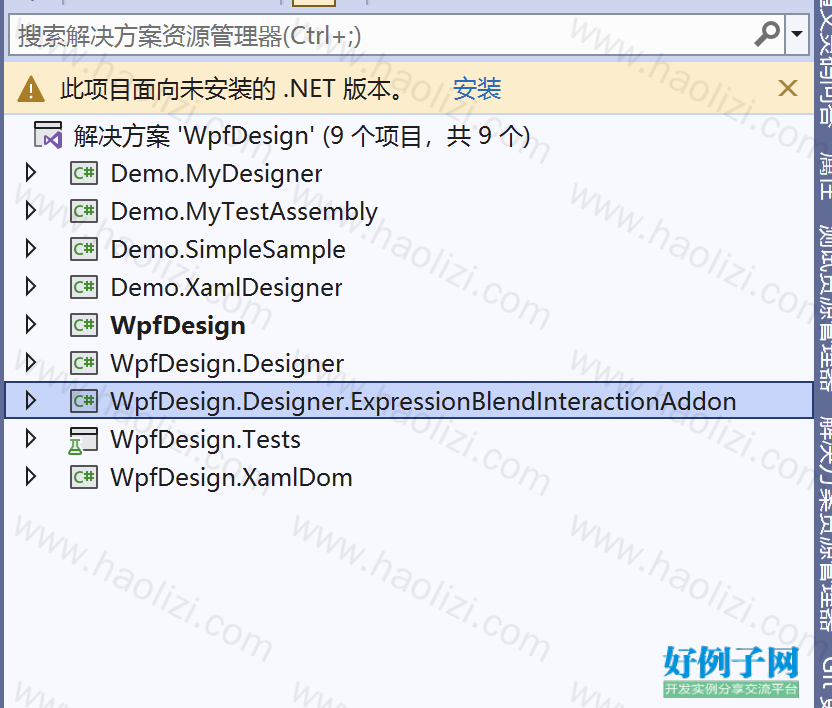Click the yellow warning triangle icon
This screenshot has width=832, height=708.
31,89
